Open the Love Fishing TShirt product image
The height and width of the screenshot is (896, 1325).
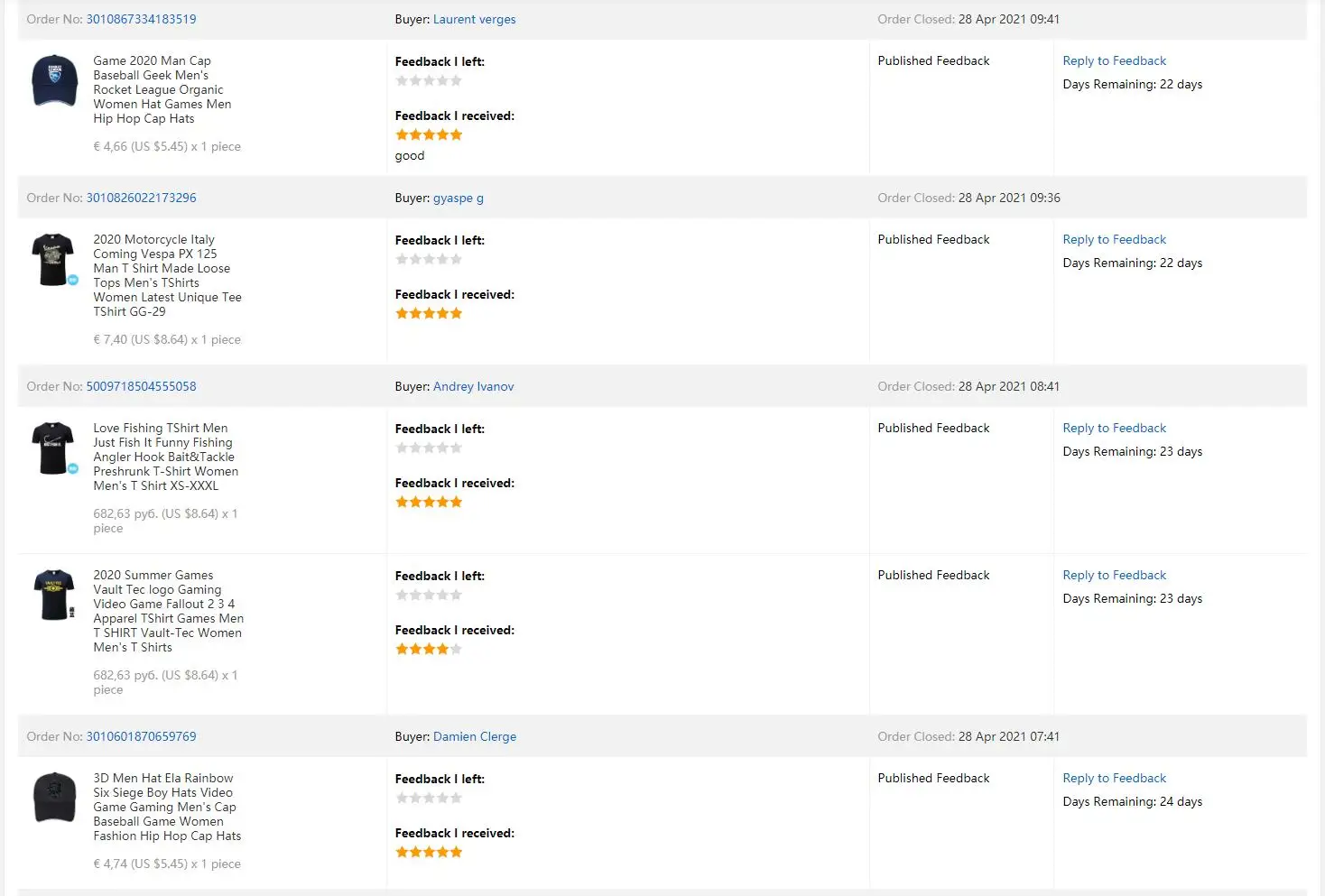52,448
